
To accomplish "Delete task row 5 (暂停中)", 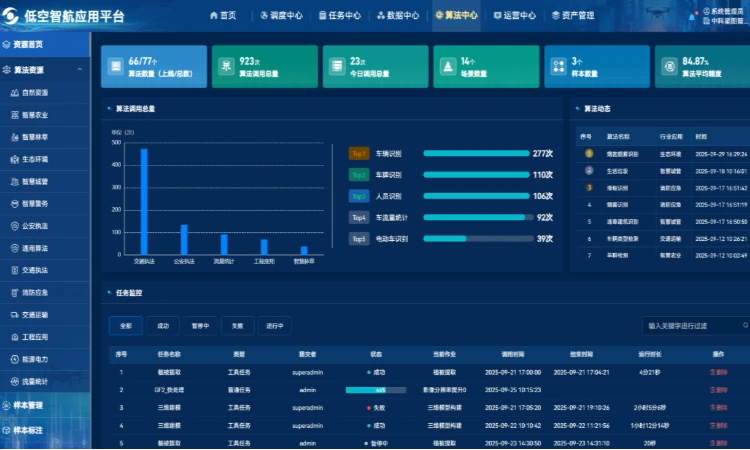I will 718,443.
